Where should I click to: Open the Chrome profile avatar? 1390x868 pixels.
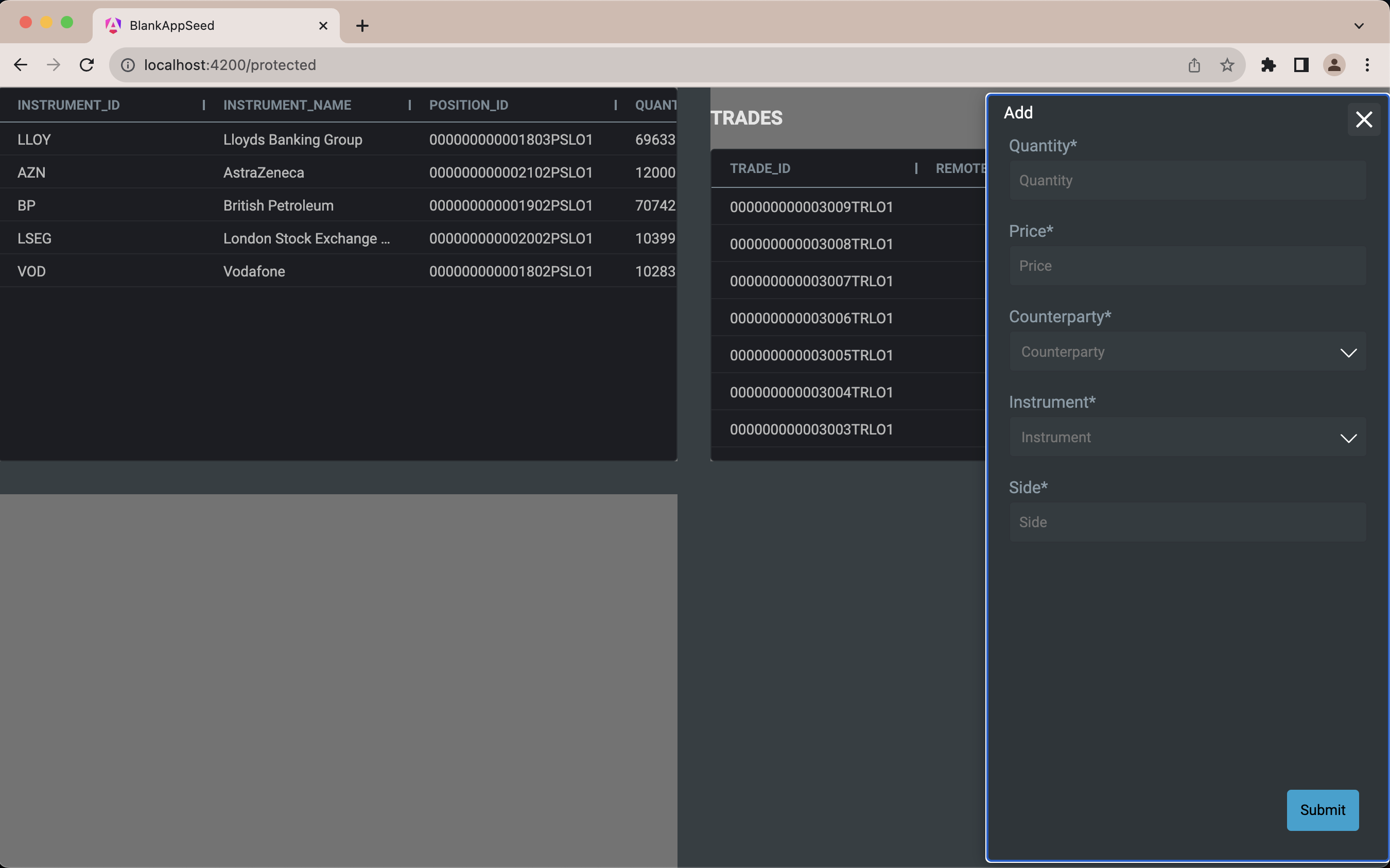pos(1334,65)
